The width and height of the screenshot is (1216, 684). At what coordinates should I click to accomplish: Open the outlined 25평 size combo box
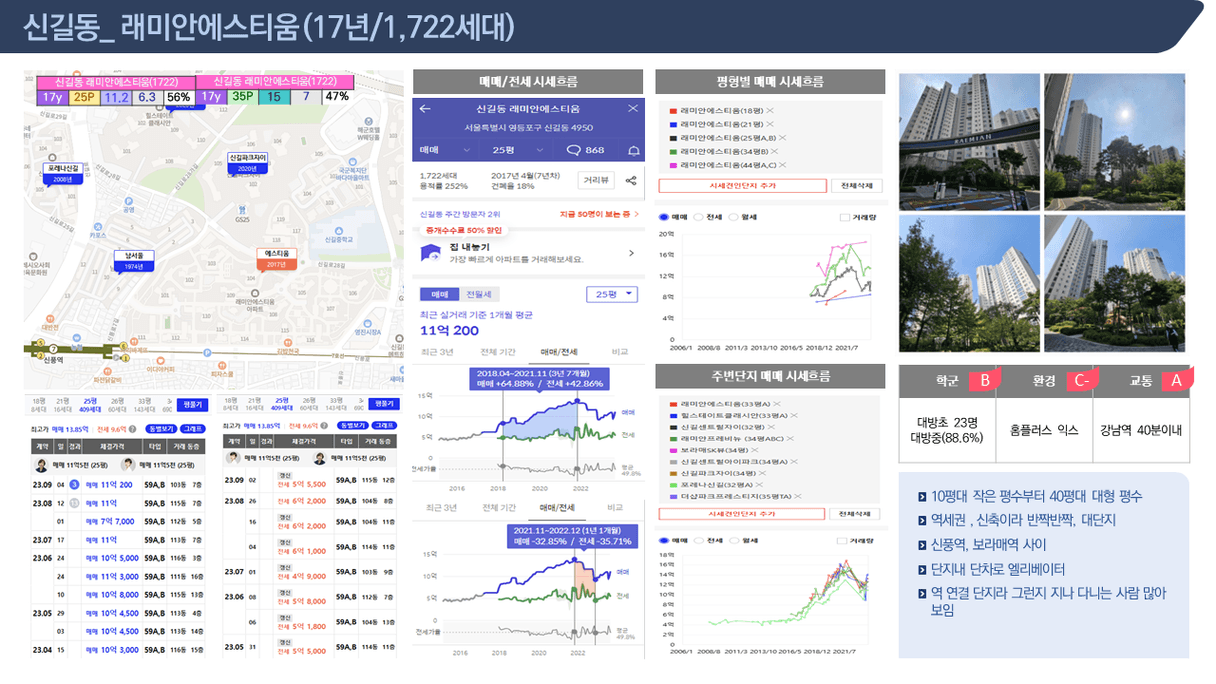(611, 294)
